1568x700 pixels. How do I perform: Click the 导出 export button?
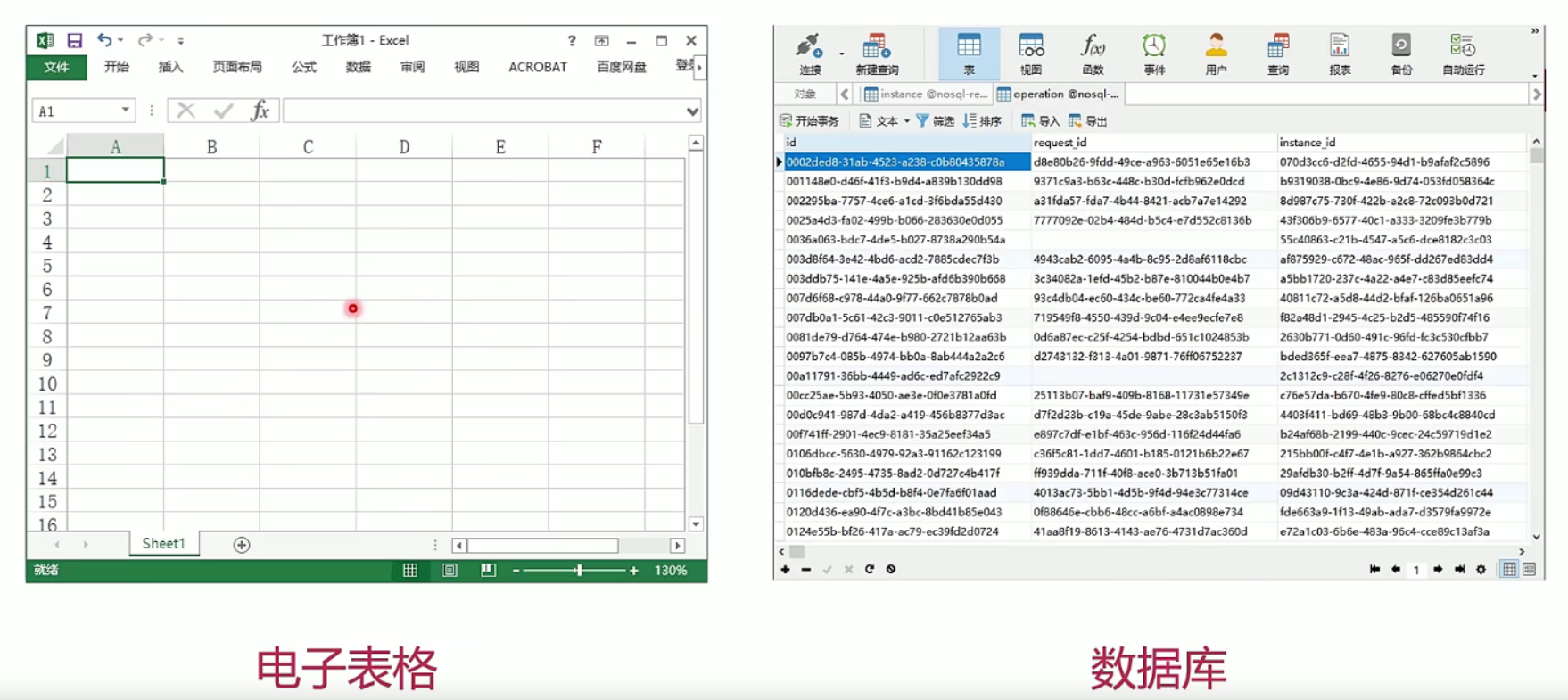[1088, 121]
